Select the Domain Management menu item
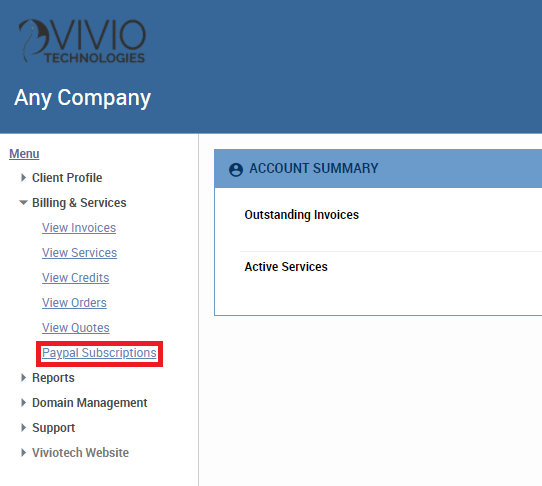 tap(90, 403)
